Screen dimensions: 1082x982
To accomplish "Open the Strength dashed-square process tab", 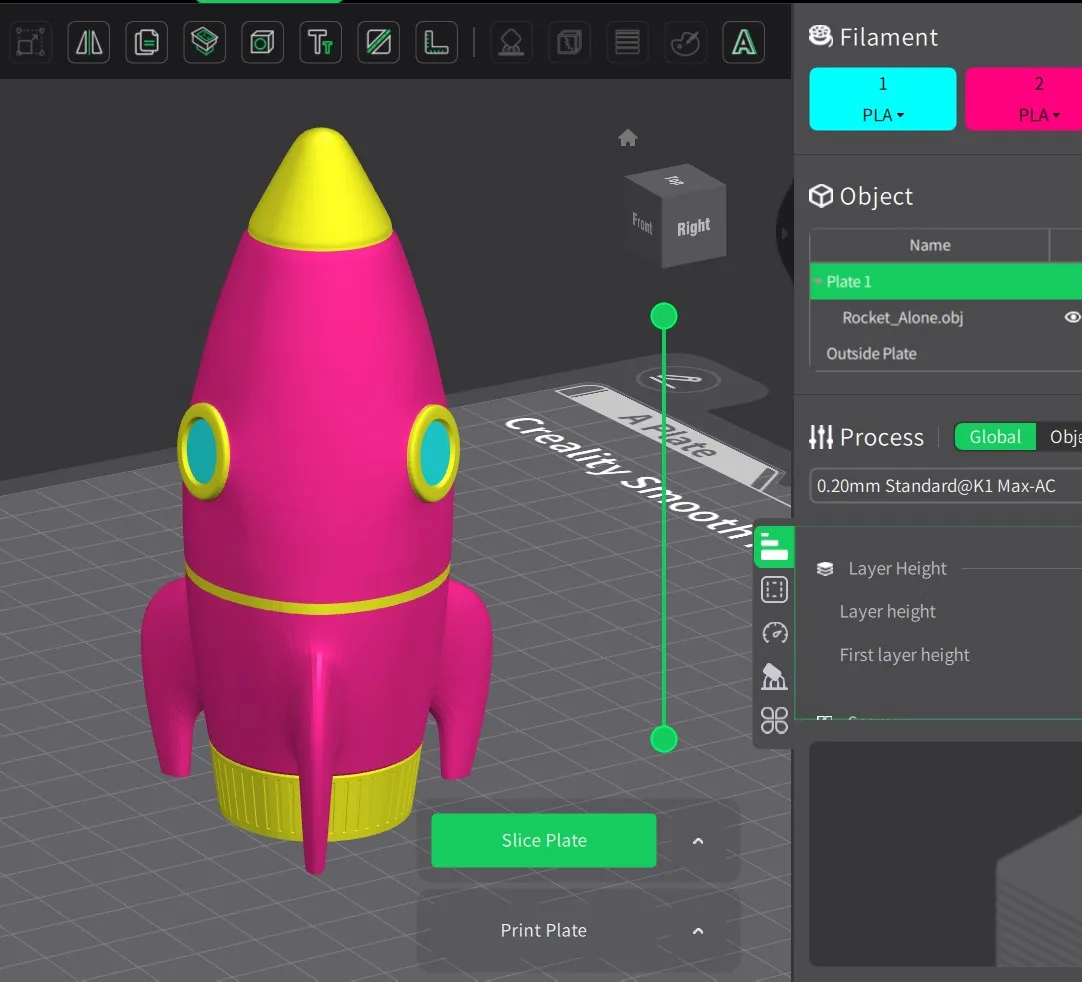I will 774,590.
